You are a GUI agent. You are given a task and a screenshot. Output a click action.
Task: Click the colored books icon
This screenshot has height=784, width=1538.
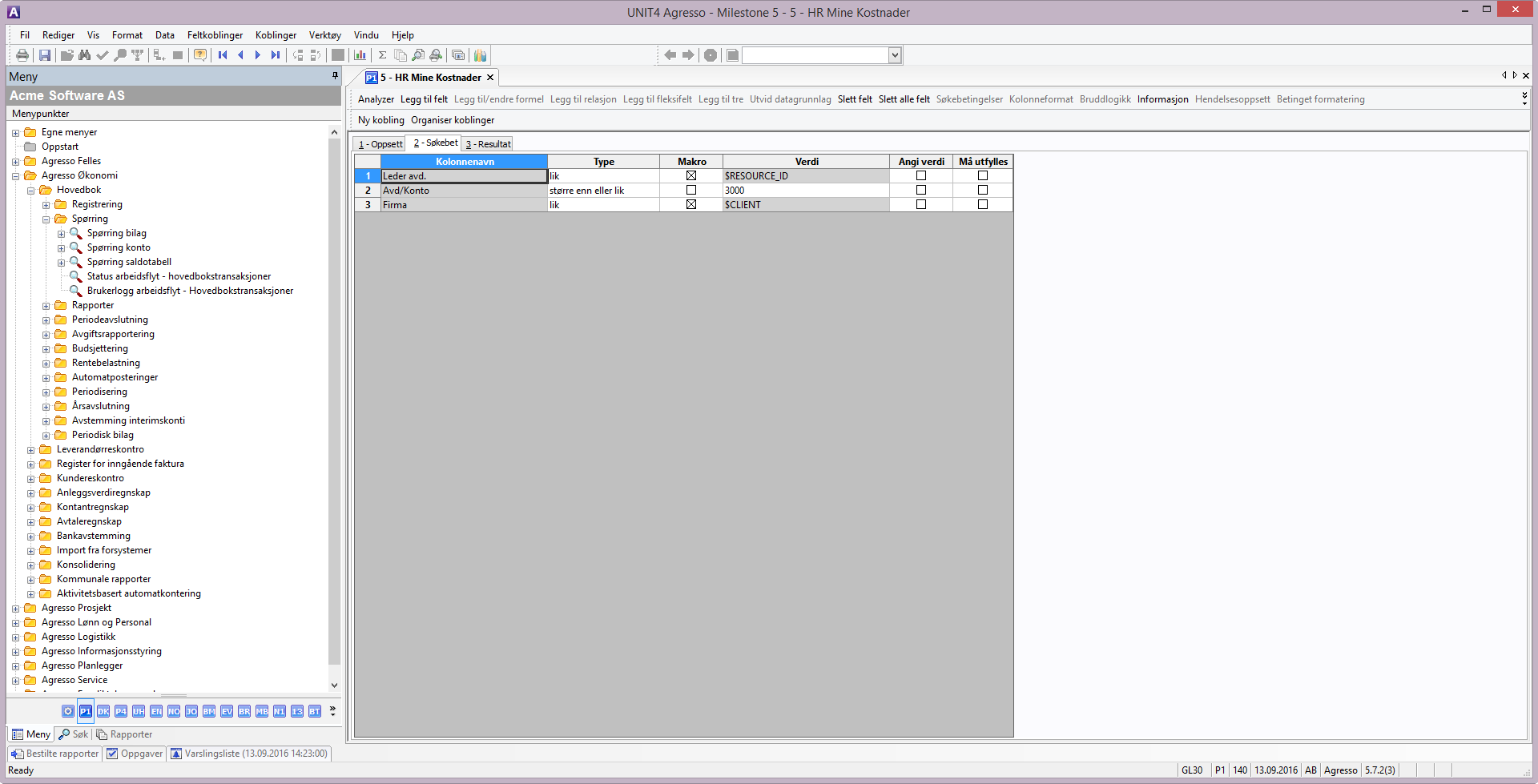[x=480, y=55]
